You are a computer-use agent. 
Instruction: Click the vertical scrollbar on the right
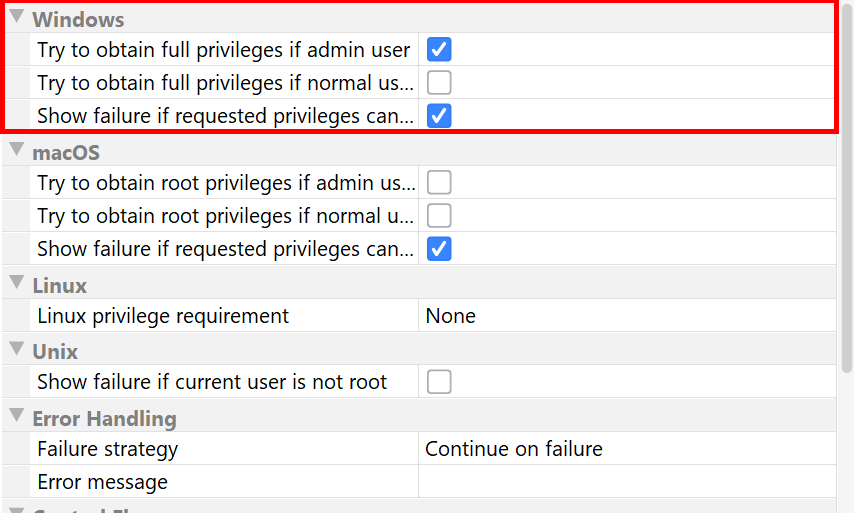pyautogui.click(x=847, y=250)
